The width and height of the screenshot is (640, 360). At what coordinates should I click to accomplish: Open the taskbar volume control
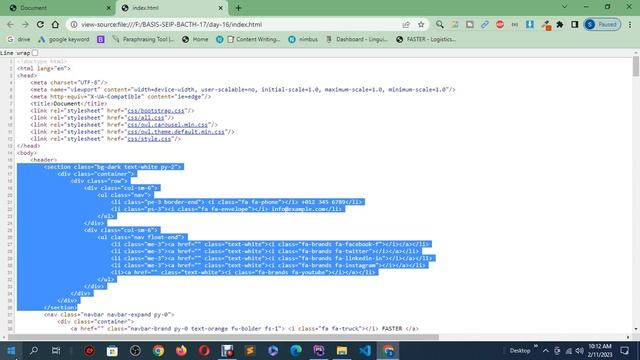[x=580, y=351]
